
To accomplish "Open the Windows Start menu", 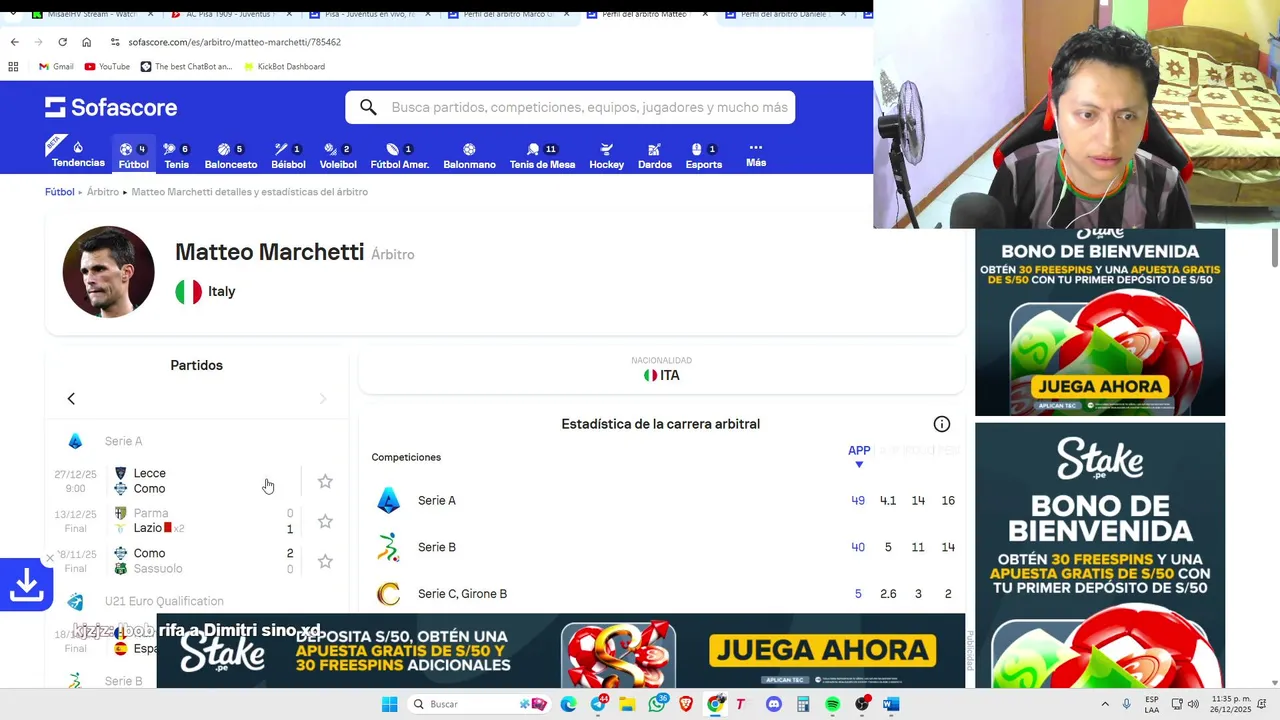I will (x=389, y=704).
